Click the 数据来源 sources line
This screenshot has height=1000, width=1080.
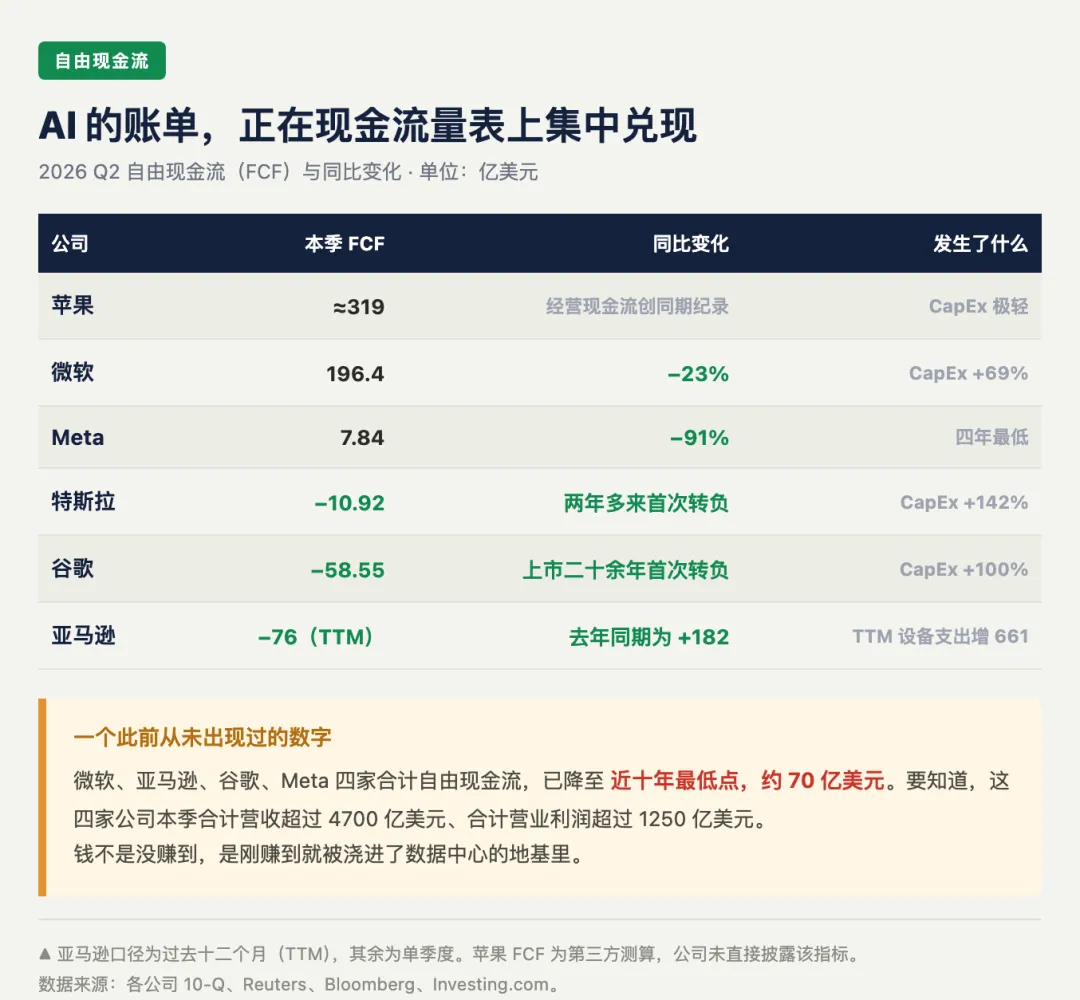click(299, 984)
